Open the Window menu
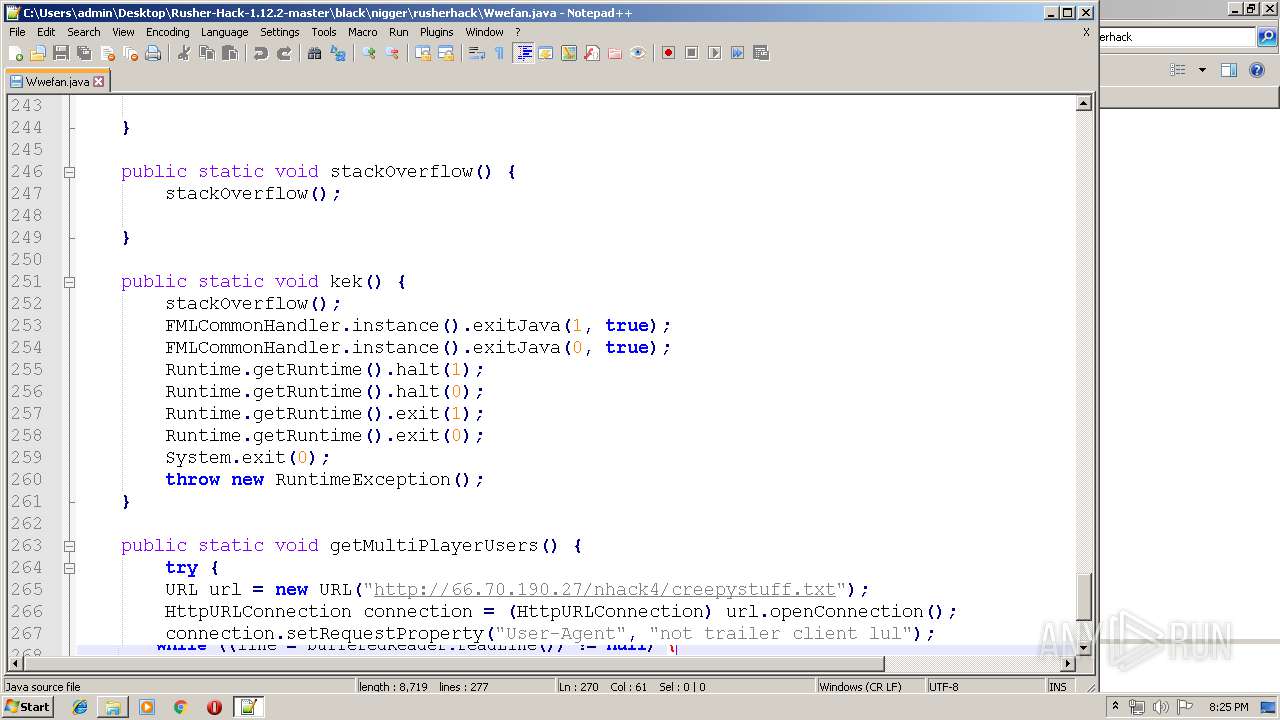This screenshot has width=1280, height=720. tap(484, 32)
